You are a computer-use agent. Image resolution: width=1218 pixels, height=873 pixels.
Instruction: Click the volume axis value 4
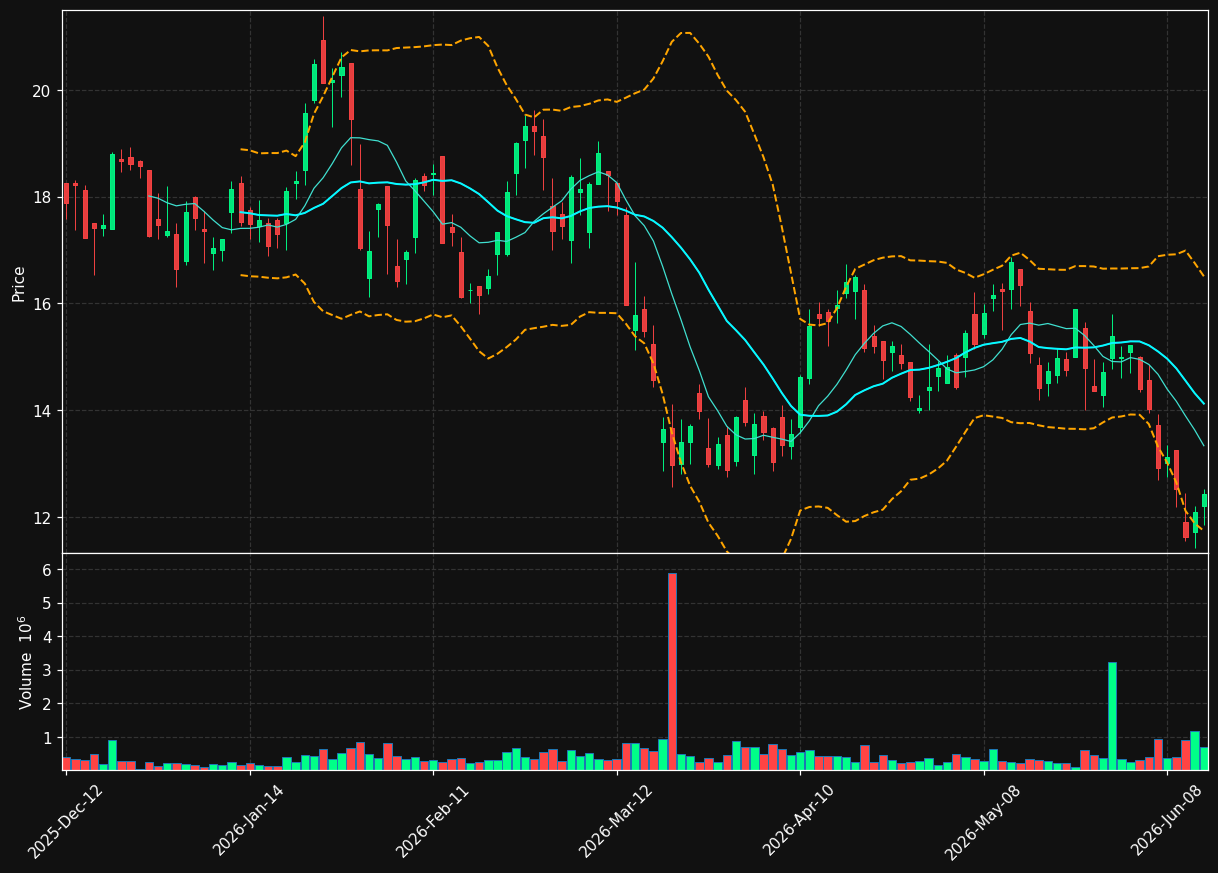(x=48, y=637)
